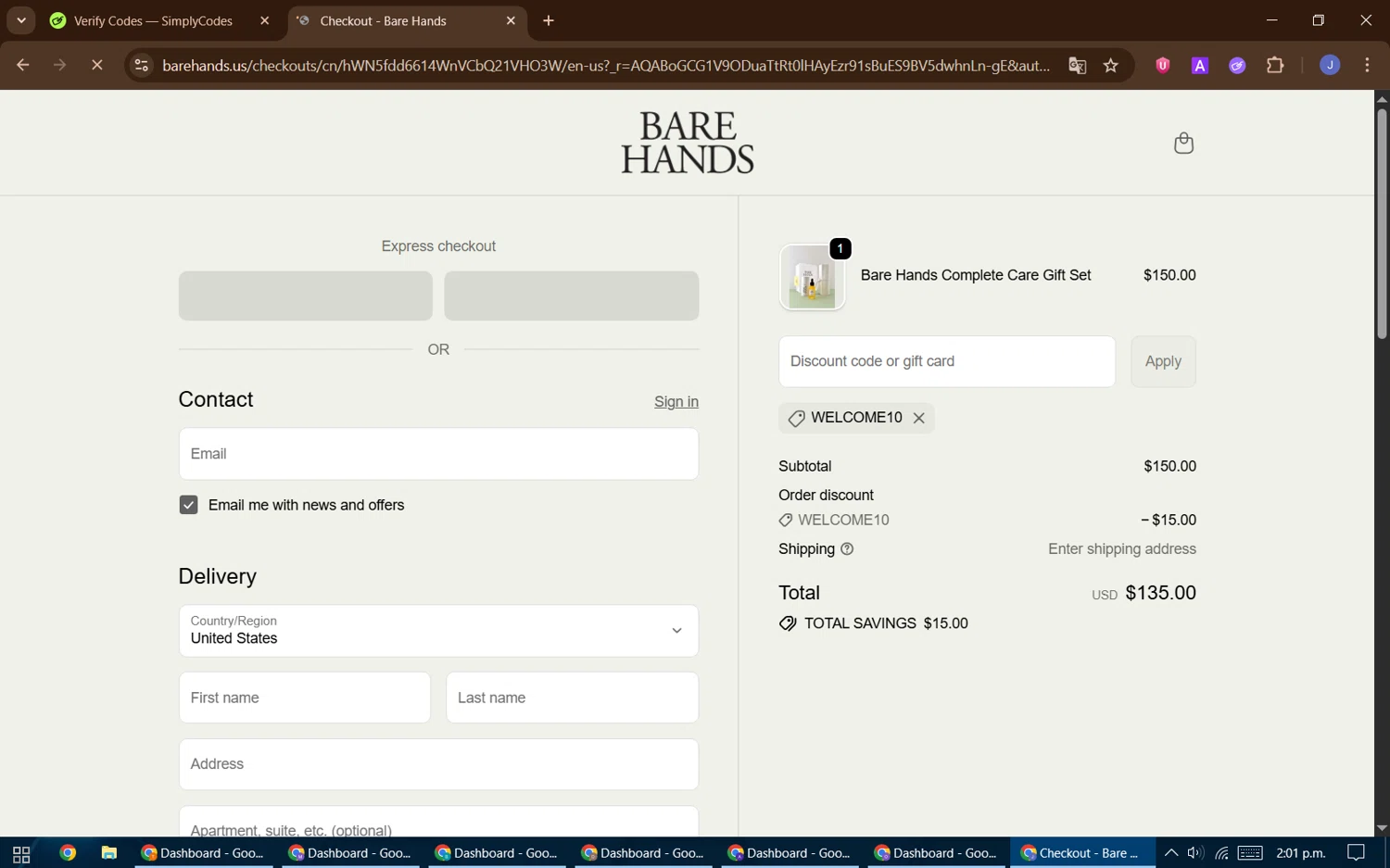This screenshot has width=1390, height=868.
Task: Focus the Last name field
Action: click(x=572, y=698)
